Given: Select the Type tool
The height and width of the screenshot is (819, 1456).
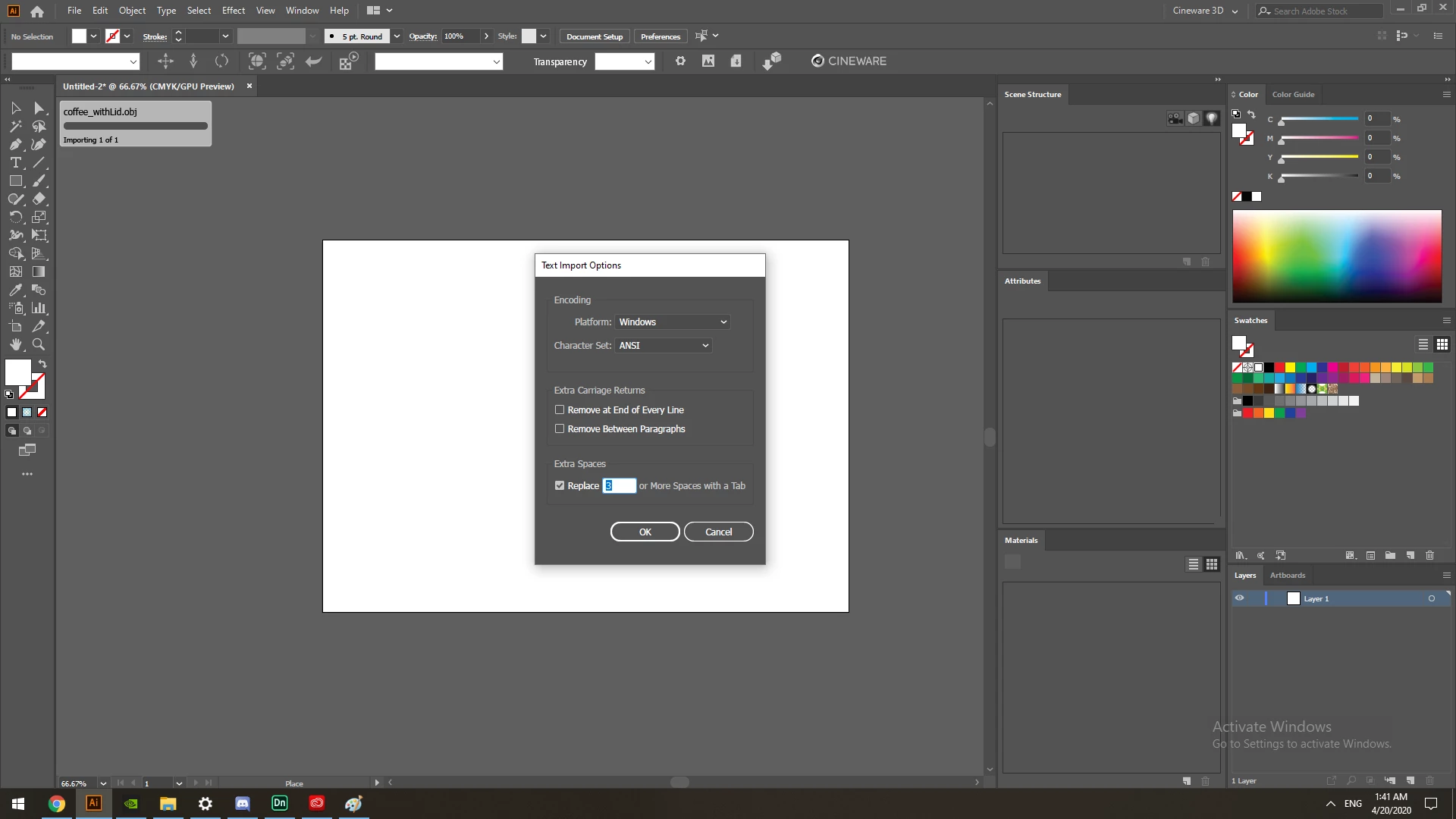Looking at the screenshot, I should (x=15, y=163).
